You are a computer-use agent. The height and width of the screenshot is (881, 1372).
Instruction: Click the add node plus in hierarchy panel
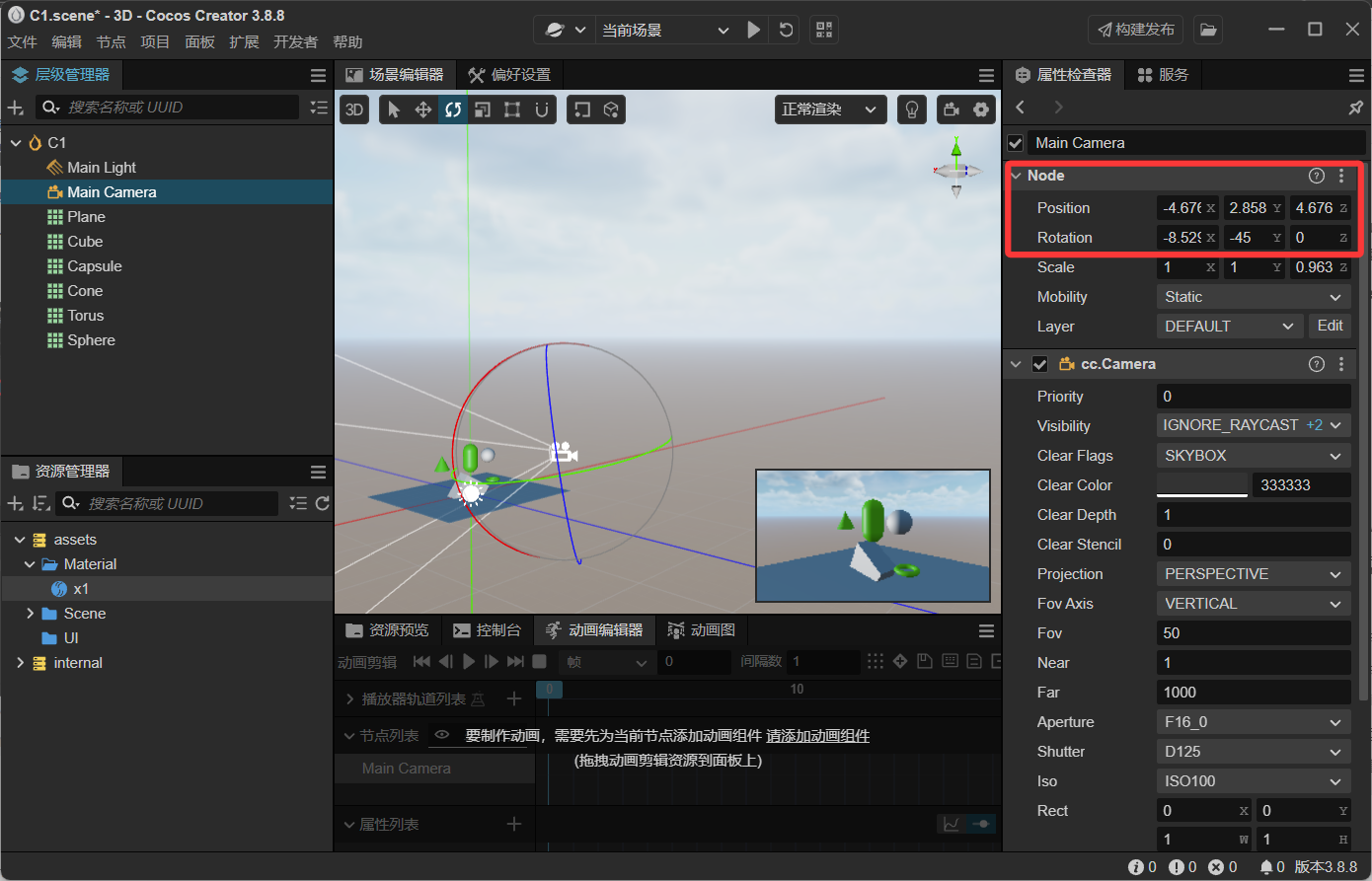click(x=15, y=108)
